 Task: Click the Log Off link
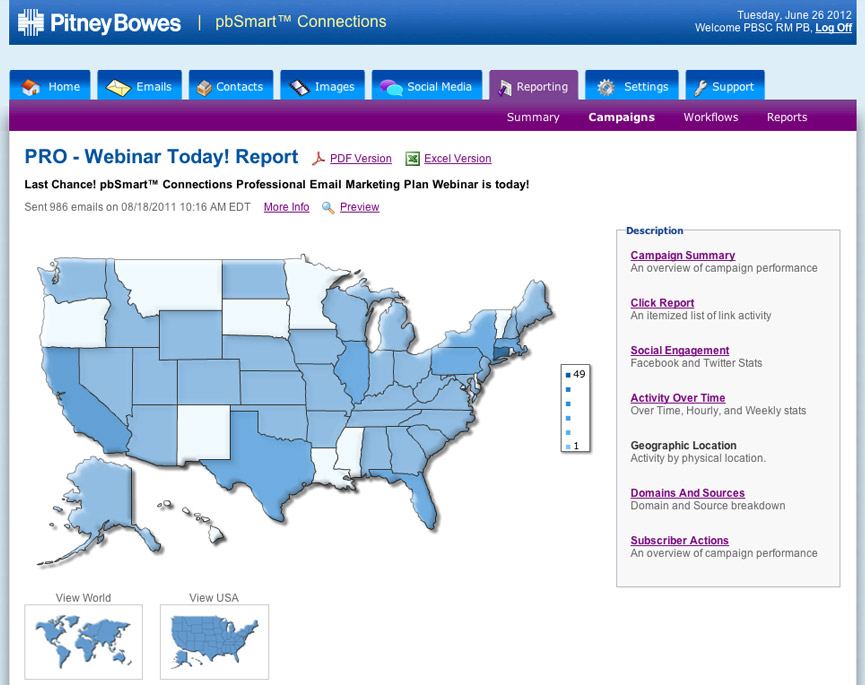[x=834, y=28]
